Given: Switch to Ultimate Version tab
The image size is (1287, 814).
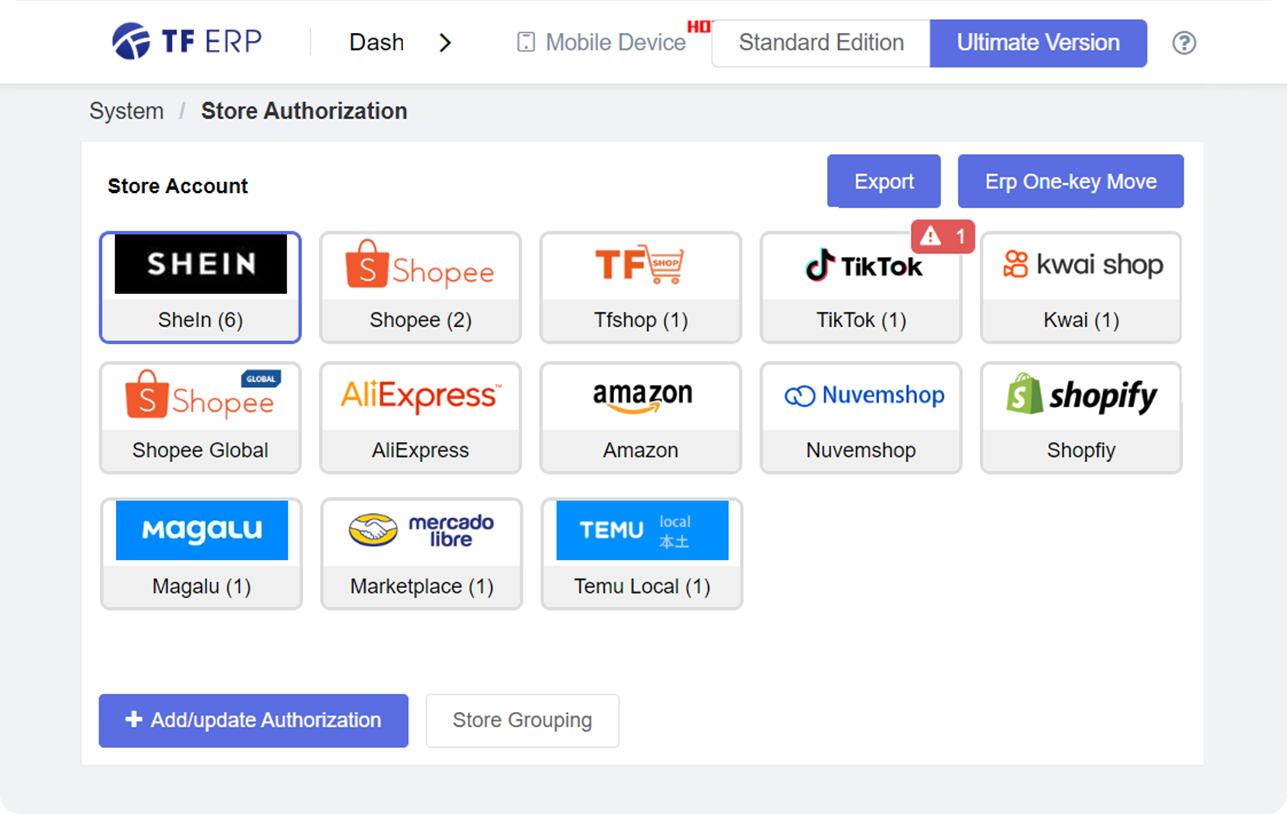Looking at the screenshot, I should click(x=1038, y=43).
